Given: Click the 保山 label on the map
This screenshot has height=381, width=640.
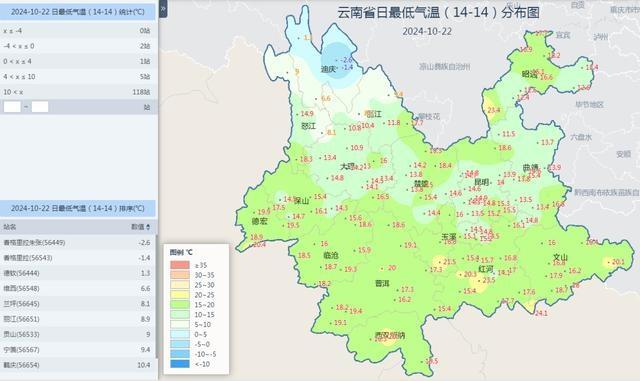Looking at the screenshot, I should click(x=302, y=201).
